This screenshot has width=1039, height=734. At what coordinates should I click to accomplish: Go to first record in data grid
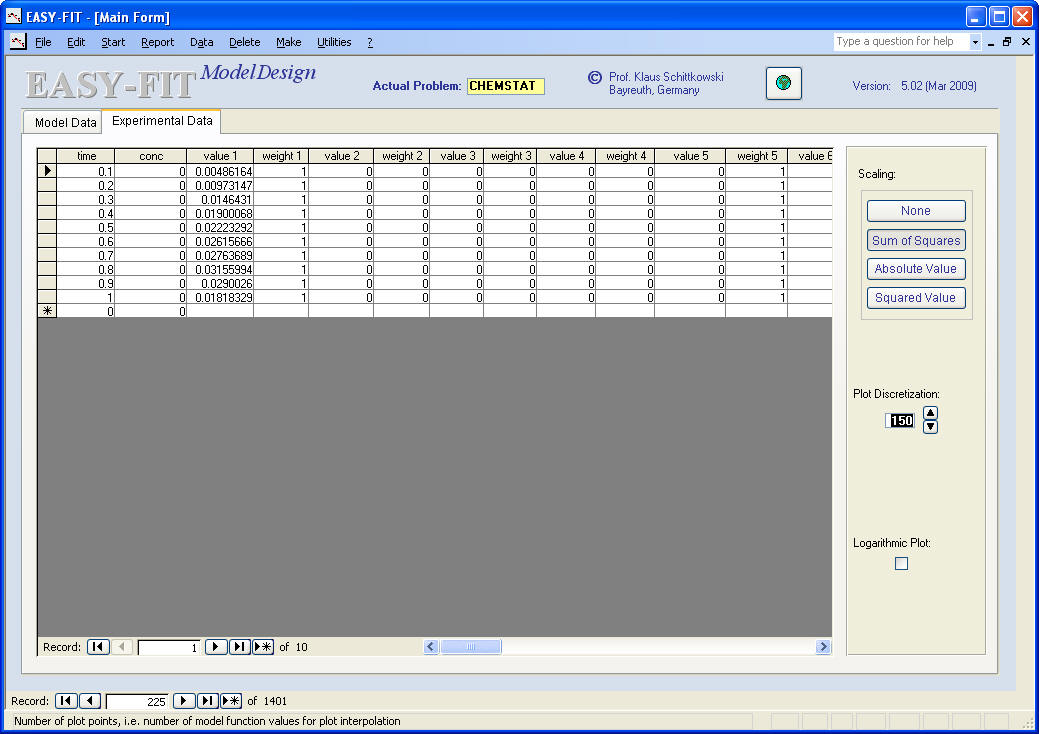pyautogui.click(x=98, y=647)
